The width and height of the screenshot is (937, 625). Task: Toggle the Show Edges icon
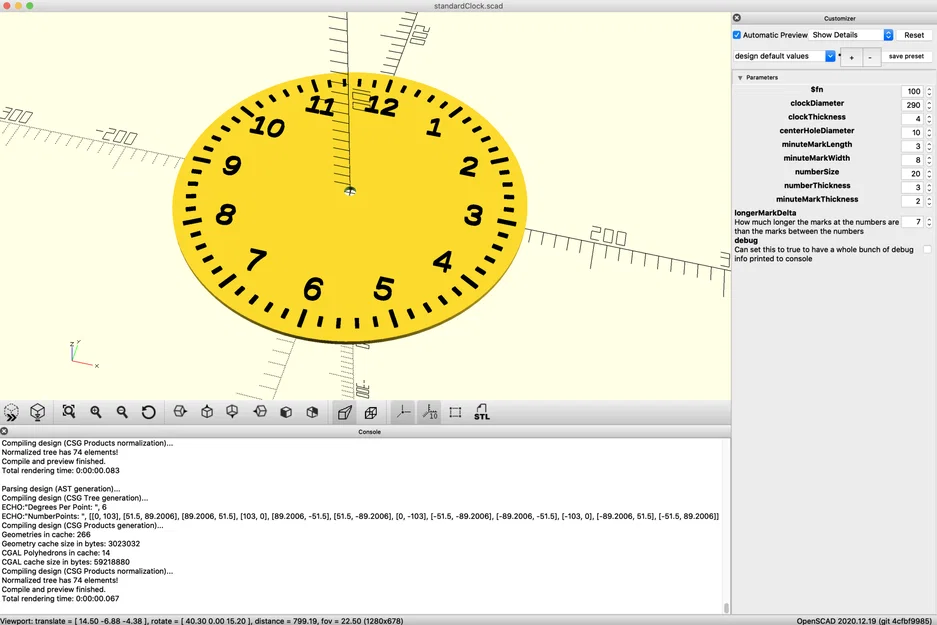pyautogui.click(x=455, y=412)
